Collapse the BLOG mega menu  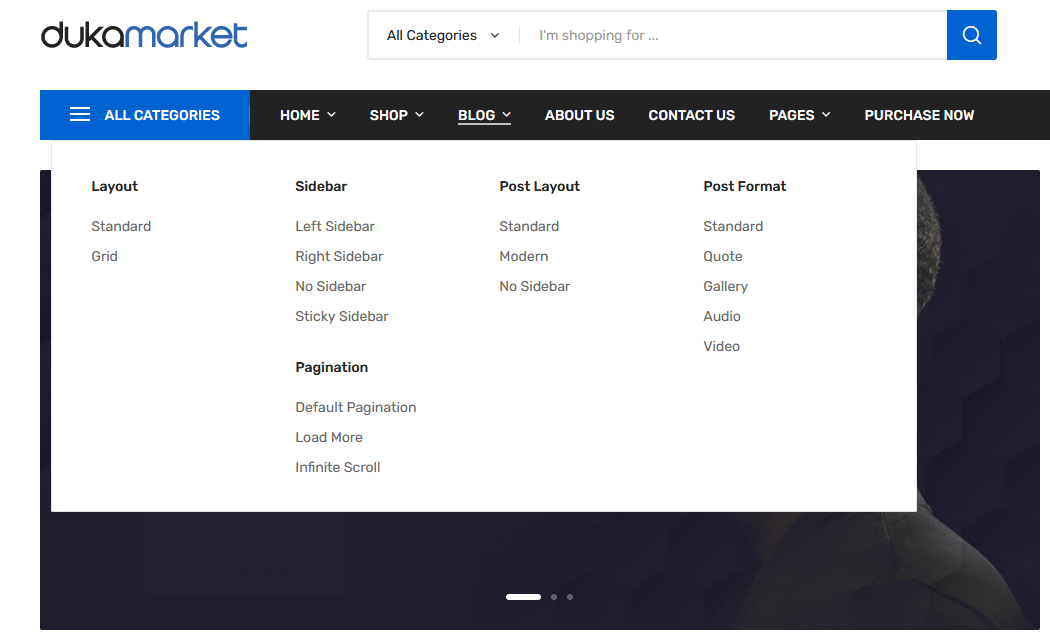point(484,115)
